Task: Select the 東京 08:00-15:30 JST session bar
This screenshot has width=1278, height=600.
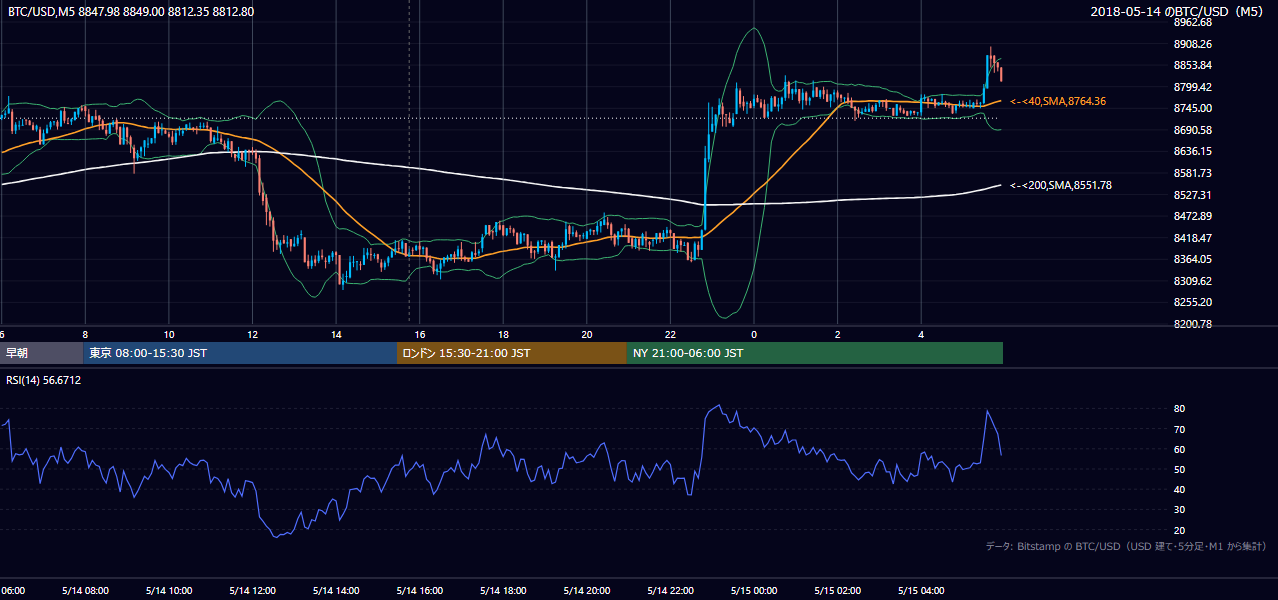Action: coord(239,353)
